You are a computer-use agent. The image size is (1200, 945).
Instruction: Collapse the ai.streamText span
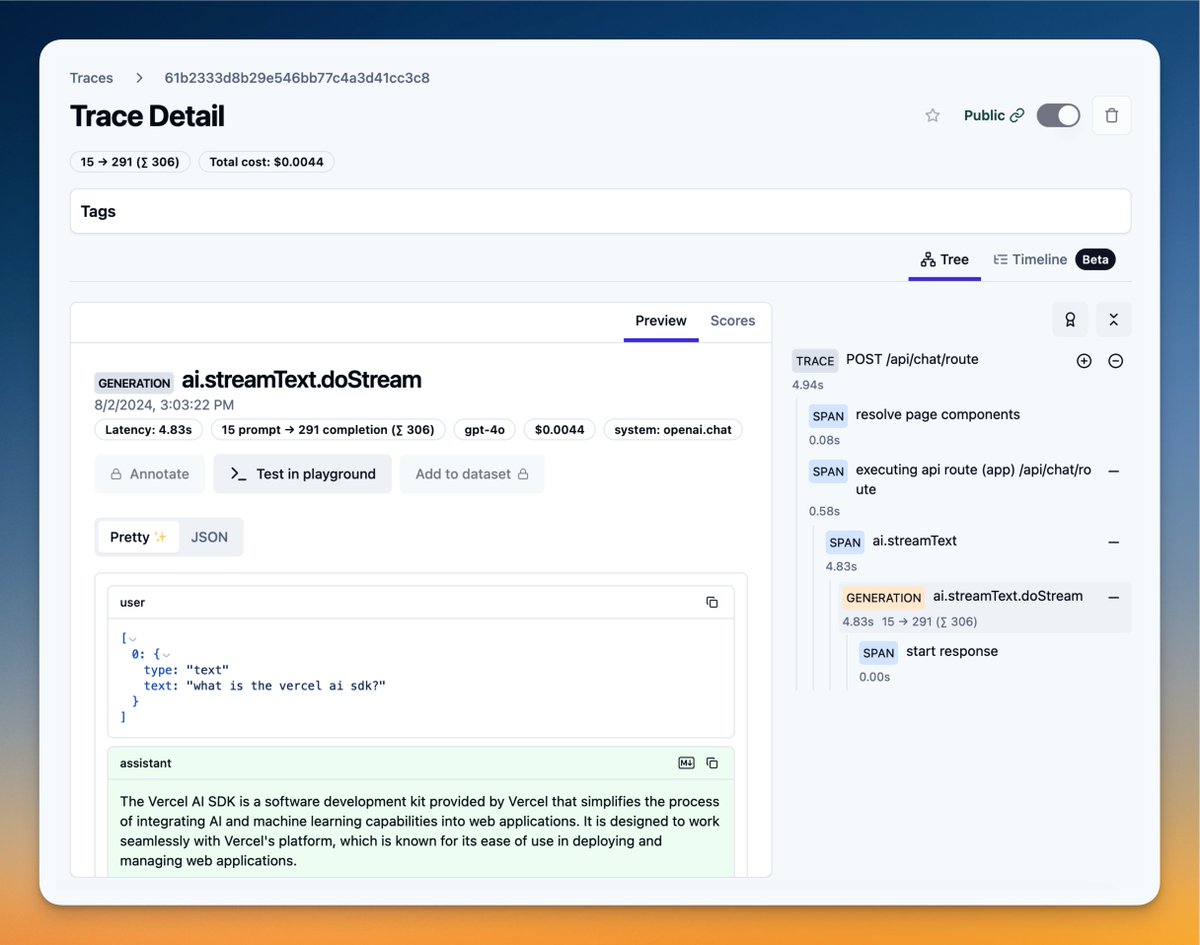click(x=1113, y=542)
